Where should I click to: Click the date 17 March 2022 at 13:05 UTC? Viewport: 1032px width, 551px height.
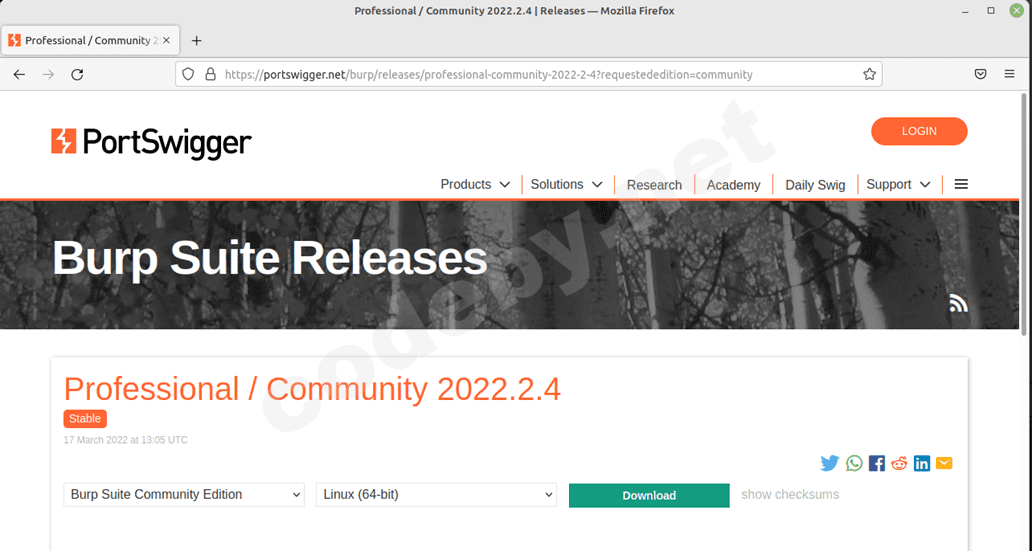pyautogui.click(x=126, y=440)
